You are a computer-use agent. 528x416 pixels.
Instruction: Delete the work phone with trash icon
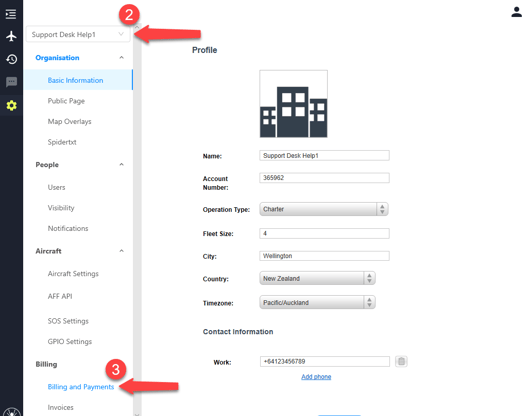click(x=401, y=361)
